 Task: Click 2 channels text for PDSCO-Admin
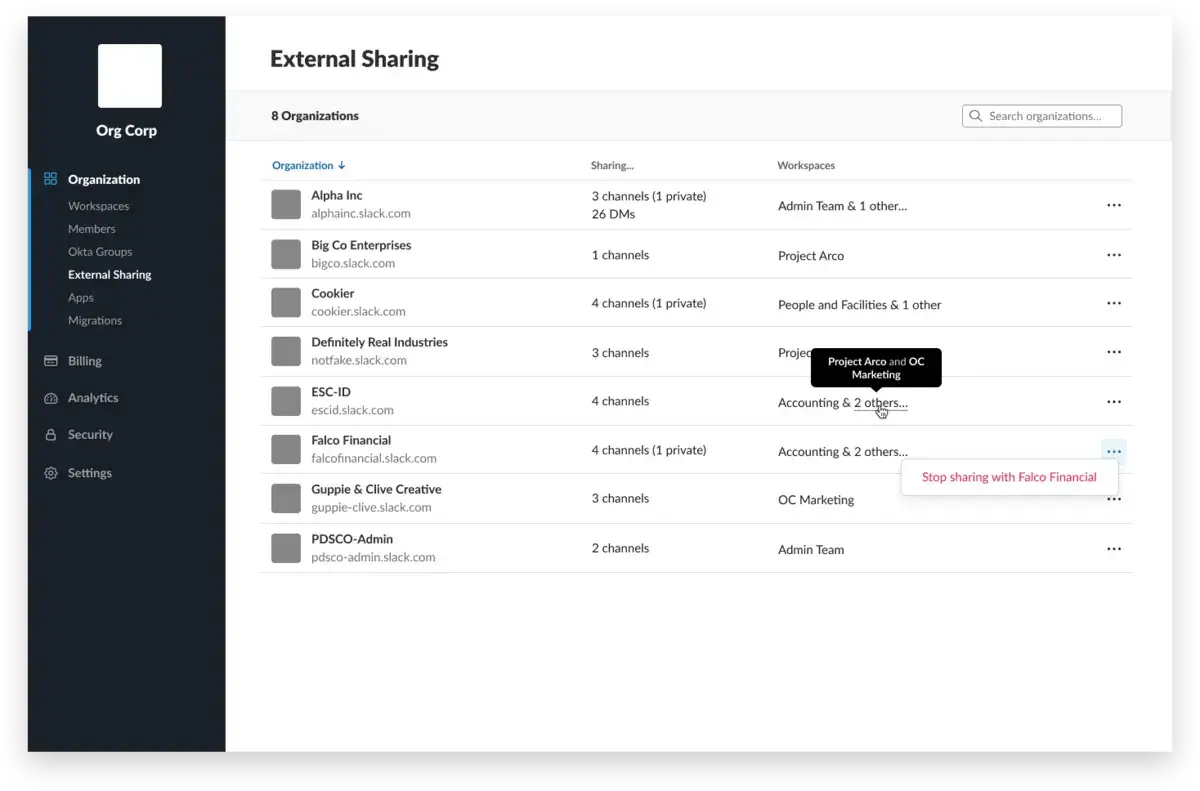[620, 548]
